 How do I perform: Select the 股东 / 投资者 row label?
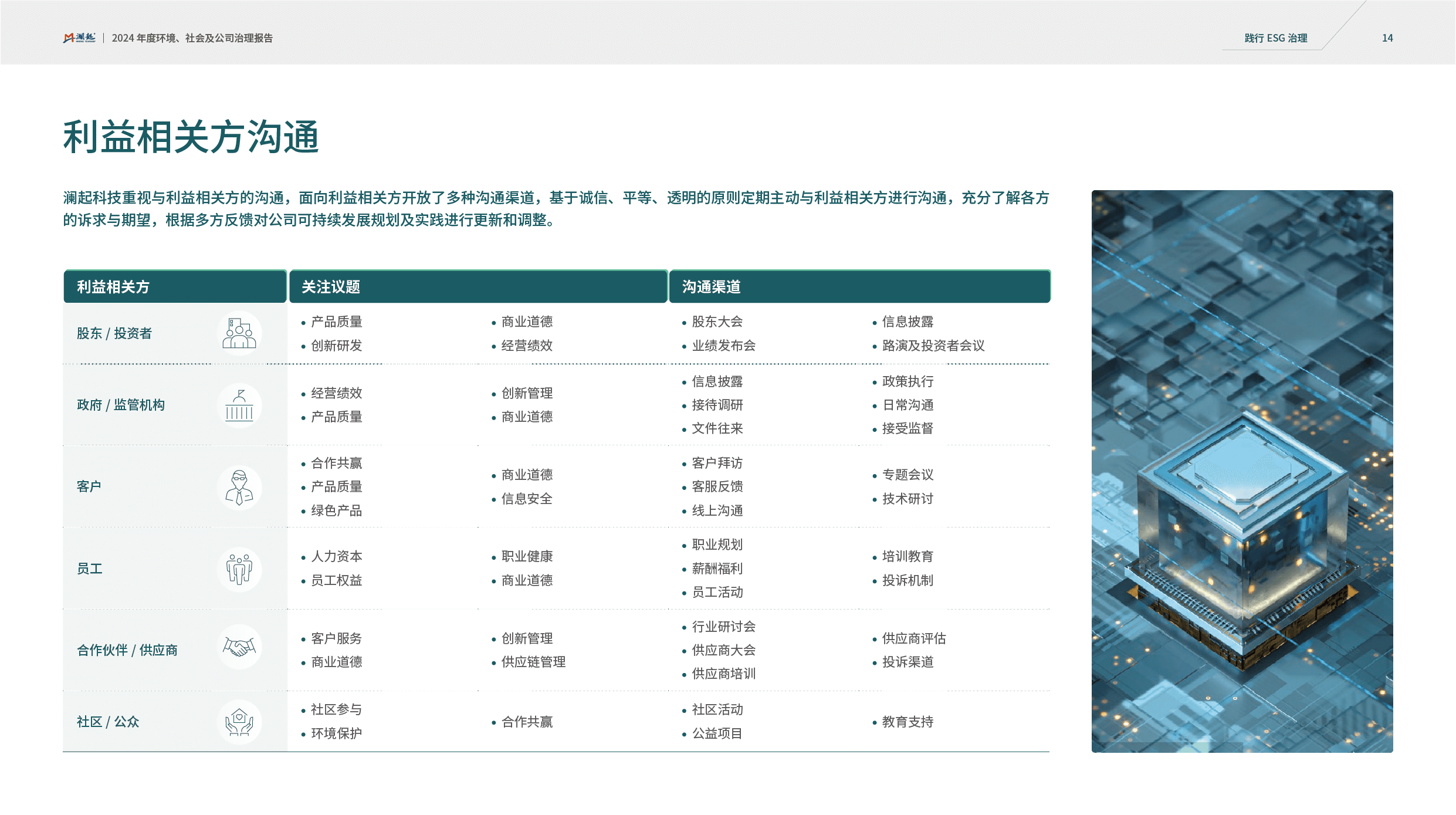click(x=114, y=334)
